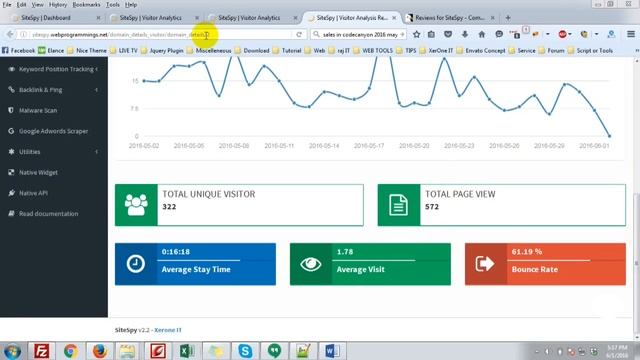
Task: Open the Tools menu
Action: point(113,4)
